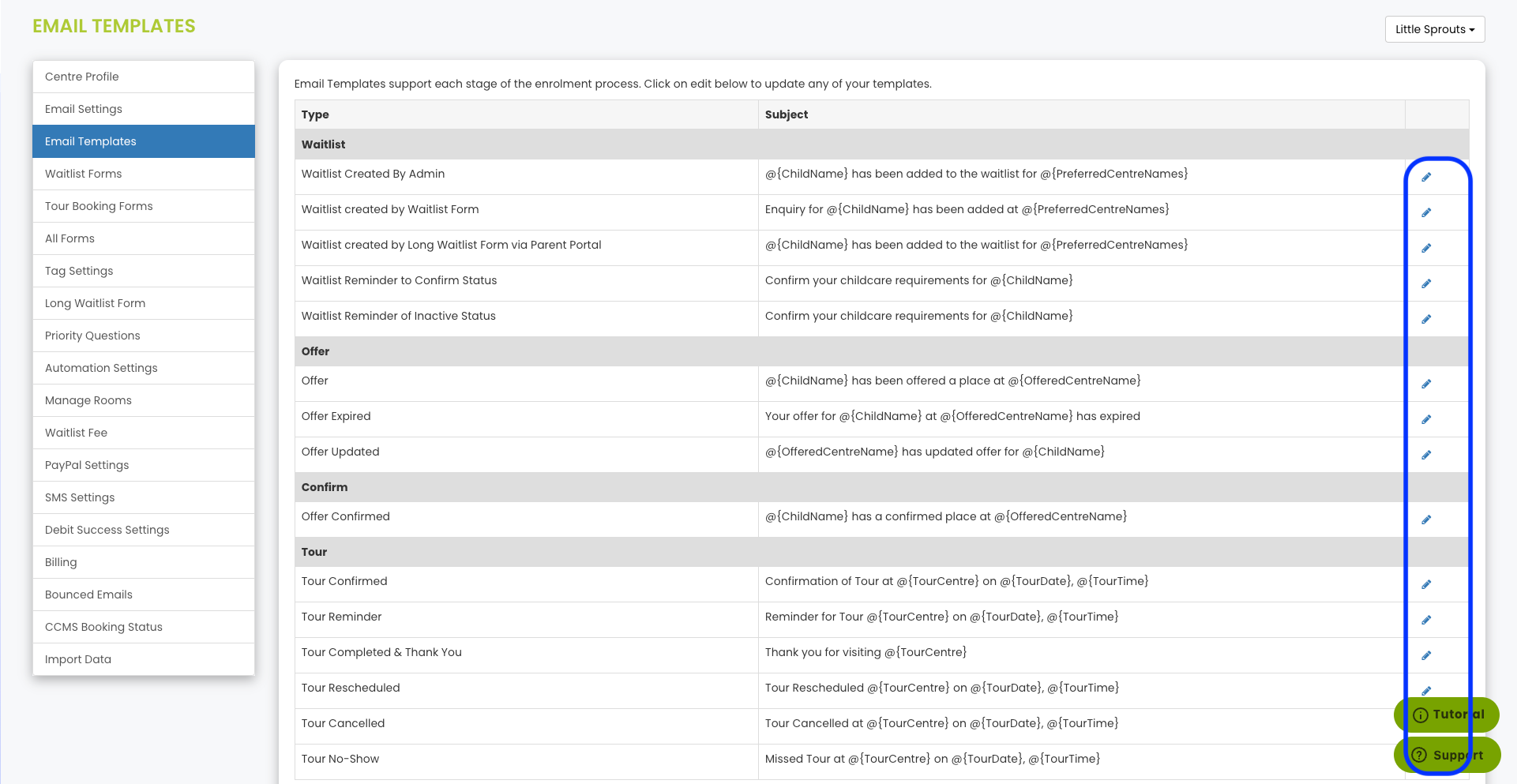Screen dimensions: 1517x784
Task: Click pencil icon for Offer Confirmed
Action: (x=1426, y=520)
